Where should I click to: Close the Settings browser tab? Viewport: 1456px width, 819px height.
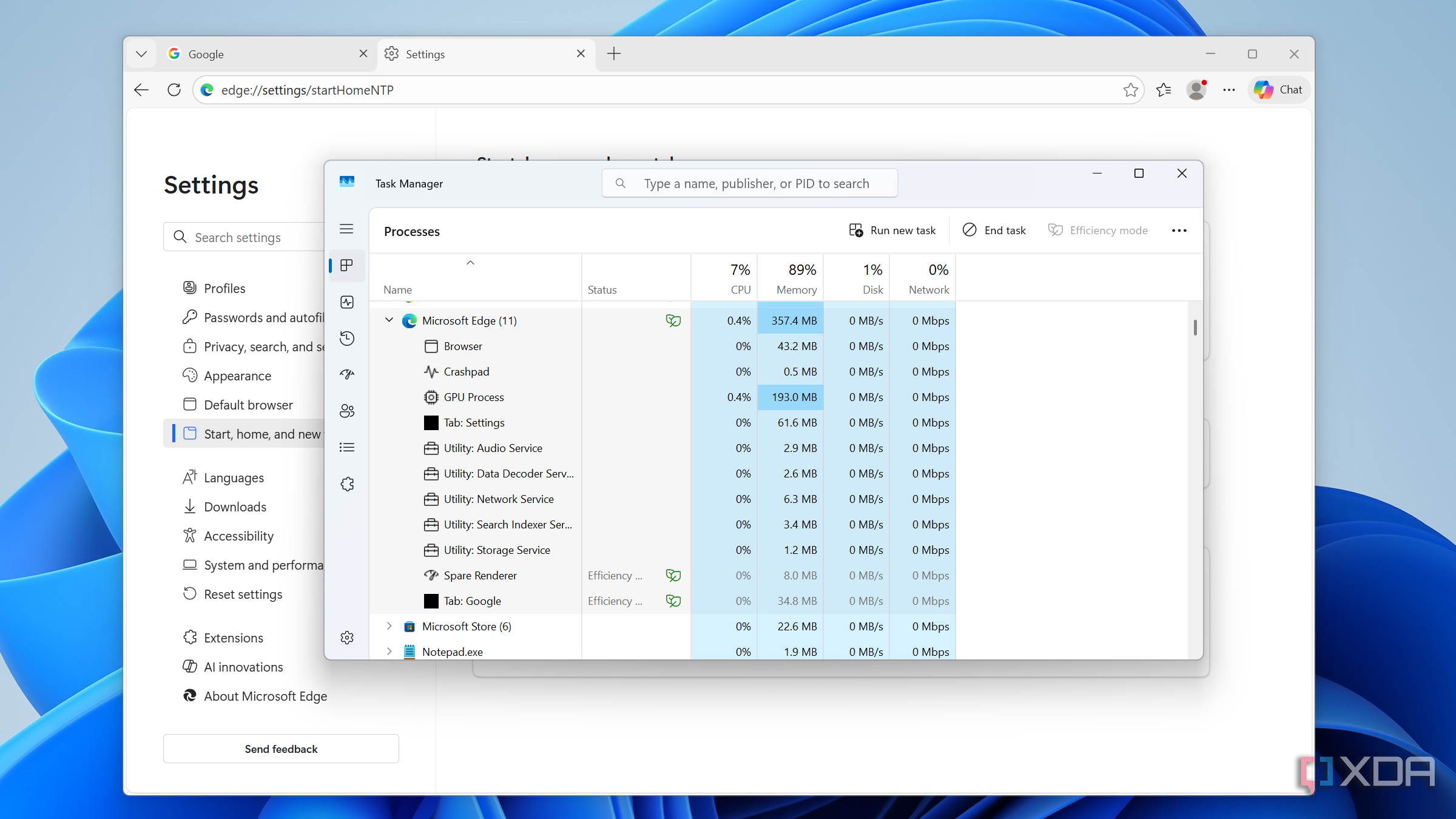coord(581,53)
